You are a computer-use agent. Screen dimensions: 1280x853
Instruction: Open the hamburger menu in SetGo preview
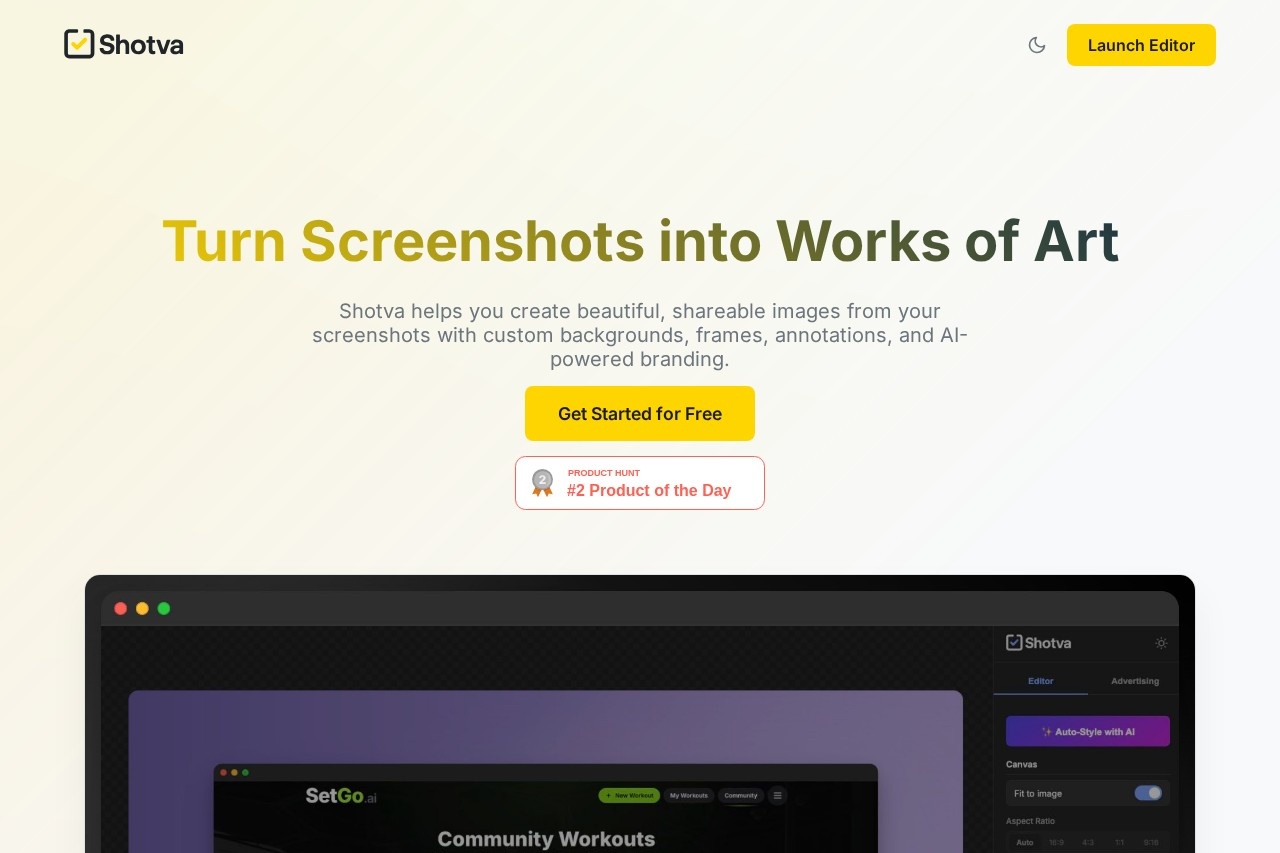point(778,796)
